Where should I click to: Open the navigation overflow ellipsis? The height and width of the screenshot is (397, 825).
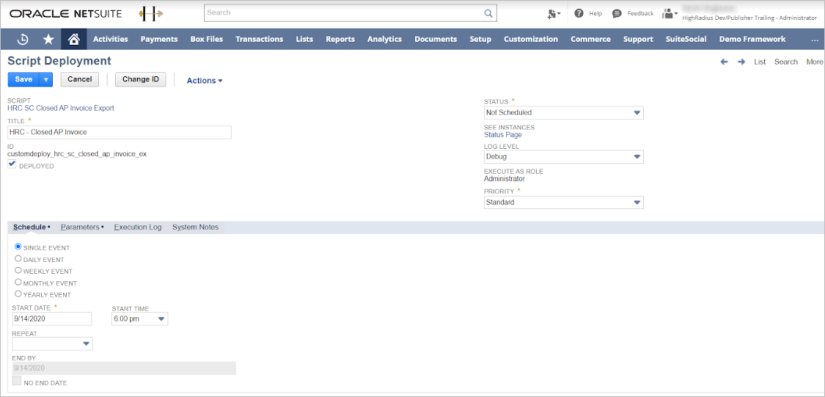814,40
